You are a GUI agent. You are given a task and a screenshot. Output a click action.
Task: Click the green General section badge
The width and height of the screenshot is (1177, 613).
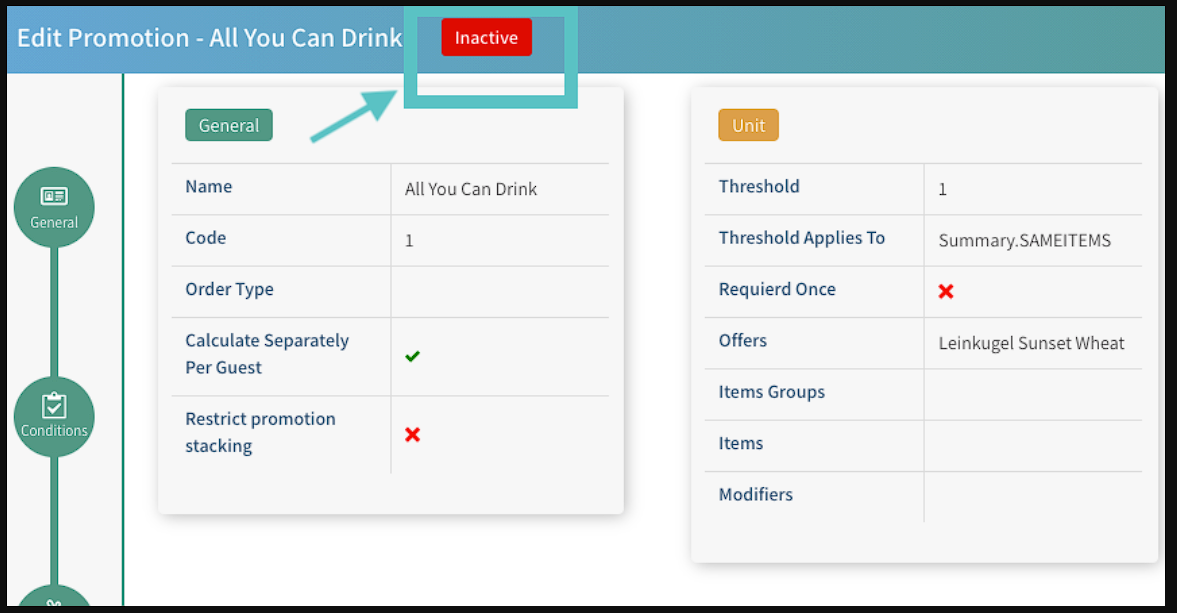click(229, 126)
